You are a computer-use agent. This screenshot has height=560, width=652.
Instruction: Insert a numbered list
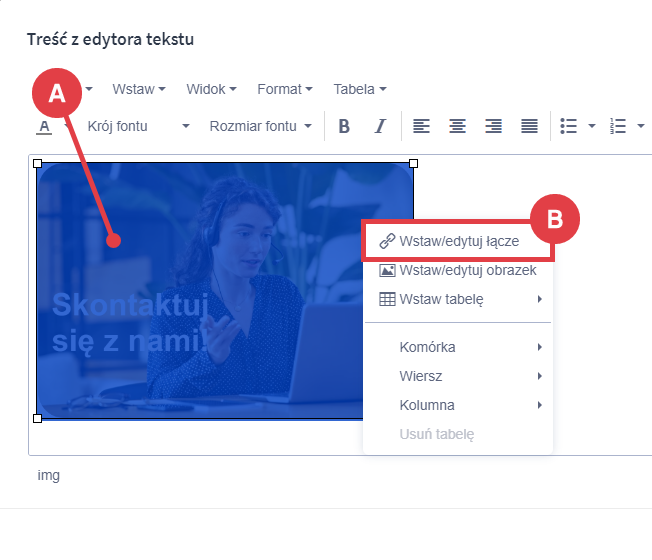coord(618,126)
